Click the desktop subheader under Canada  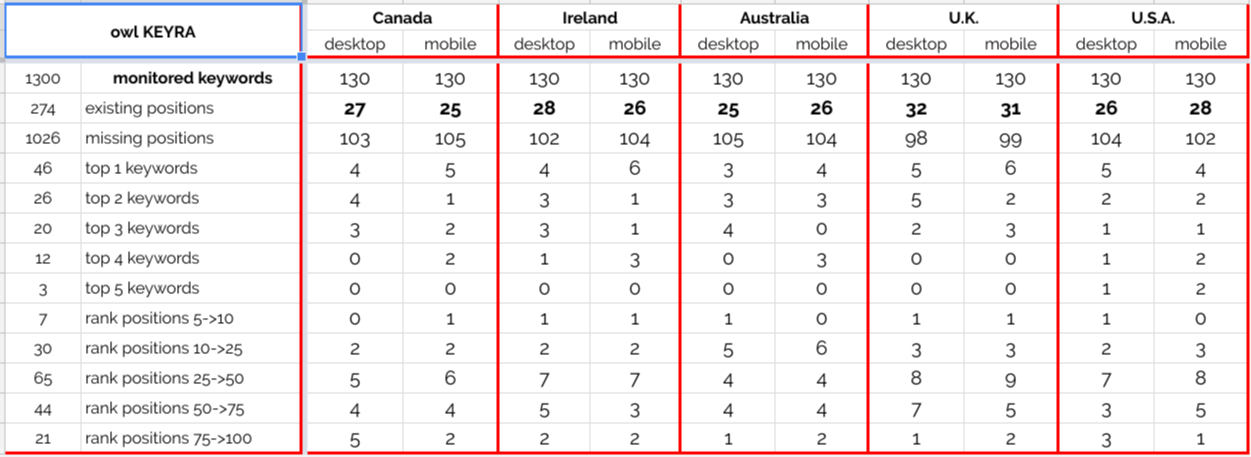tap(356, 44)
